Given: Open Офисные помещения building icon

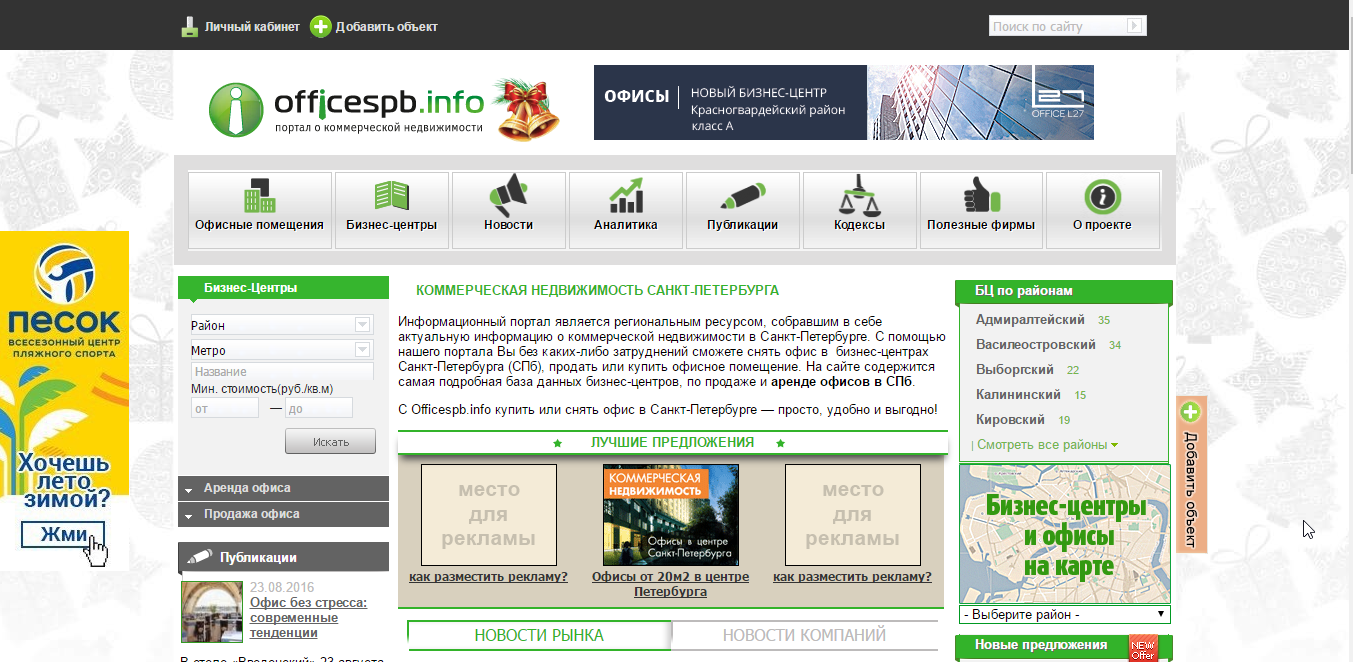Looking at the screenshot, I should pos(259,195).
